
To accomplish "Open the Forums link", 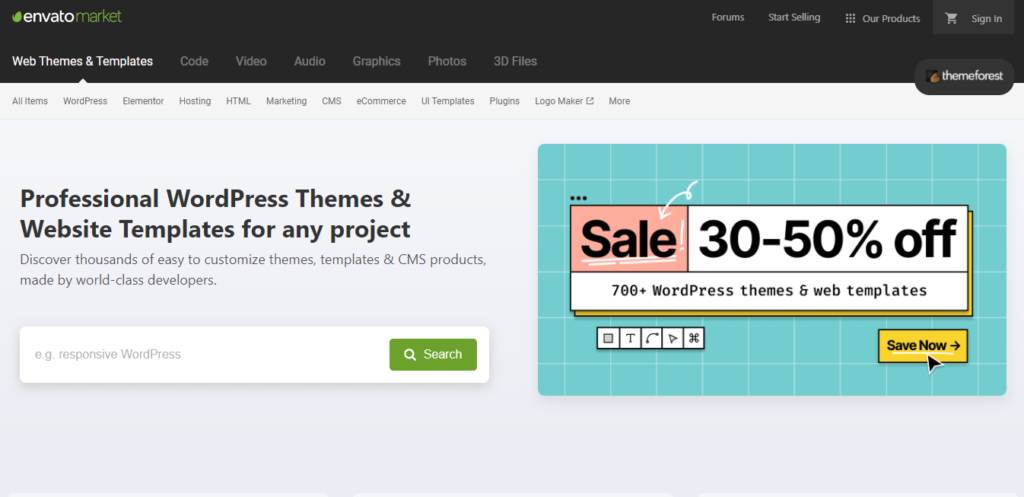I will 728,18.
